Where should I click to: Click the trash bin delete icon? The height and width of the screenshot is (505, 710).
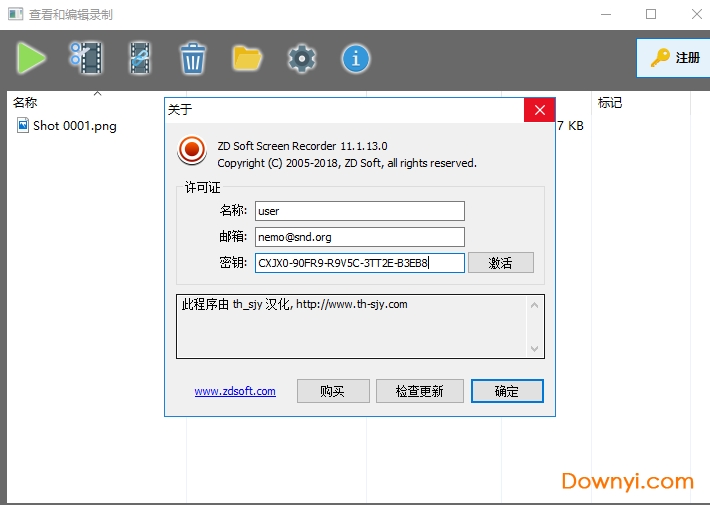click(x=192, y=58)
